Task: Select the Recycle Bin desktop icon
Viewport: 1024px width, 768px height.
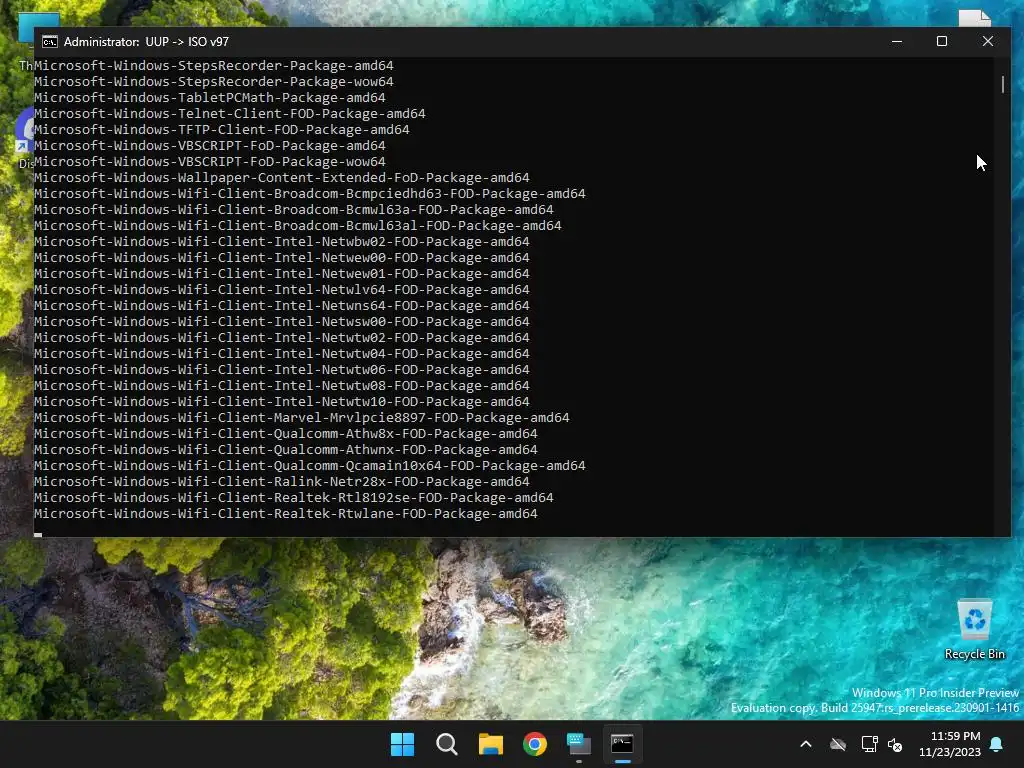Action: (x=974, y=630)
